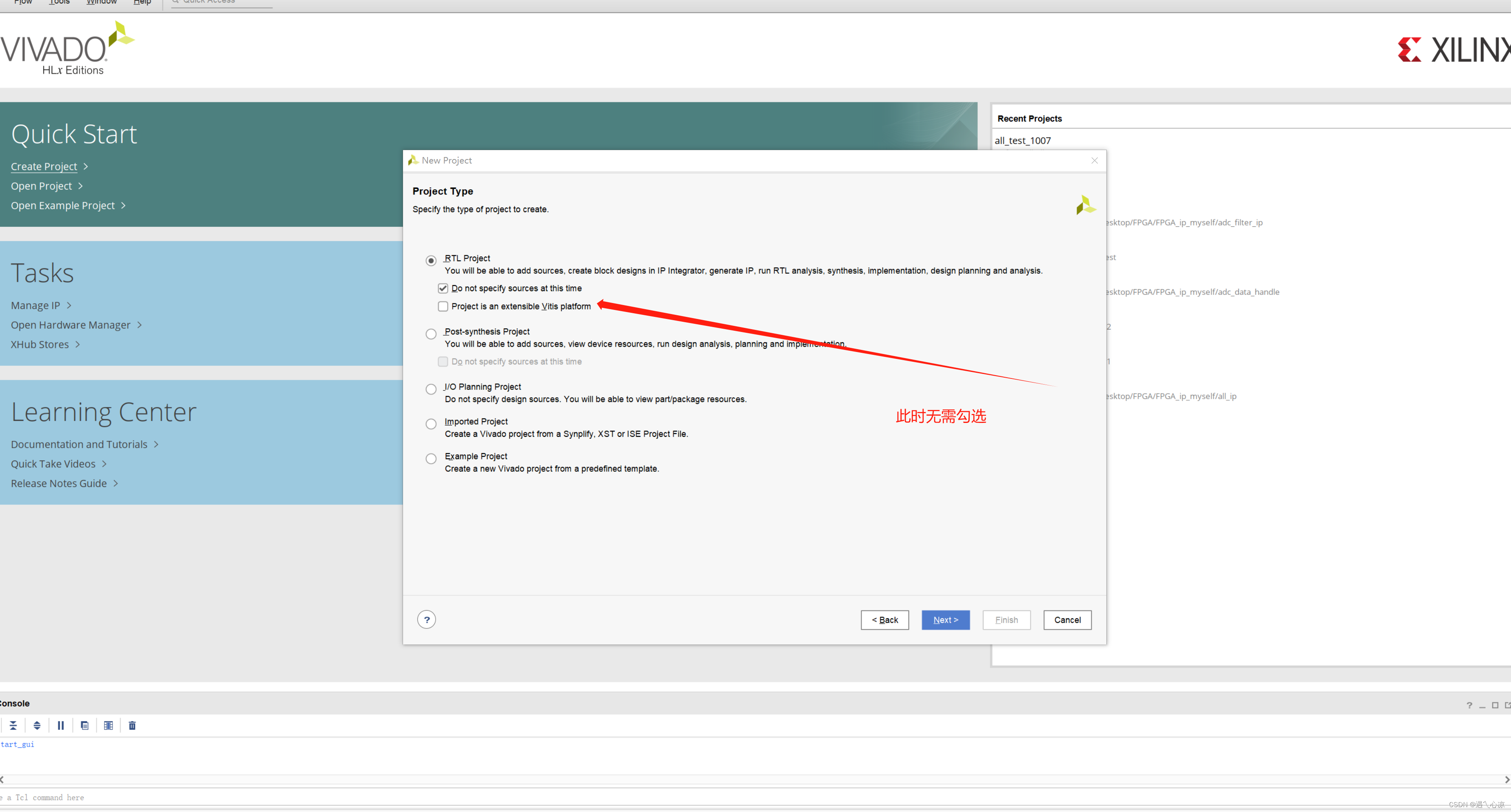Click the Tcl command input field

coord(755,797)
